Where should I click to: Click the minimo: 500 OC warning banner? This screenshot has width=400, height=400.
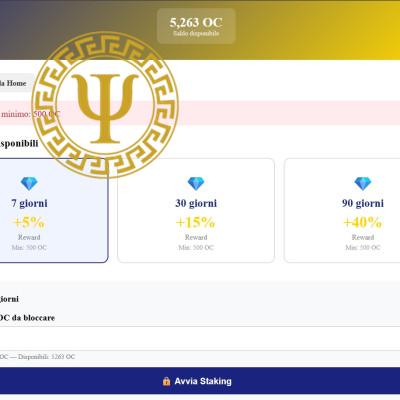(200, 113)
